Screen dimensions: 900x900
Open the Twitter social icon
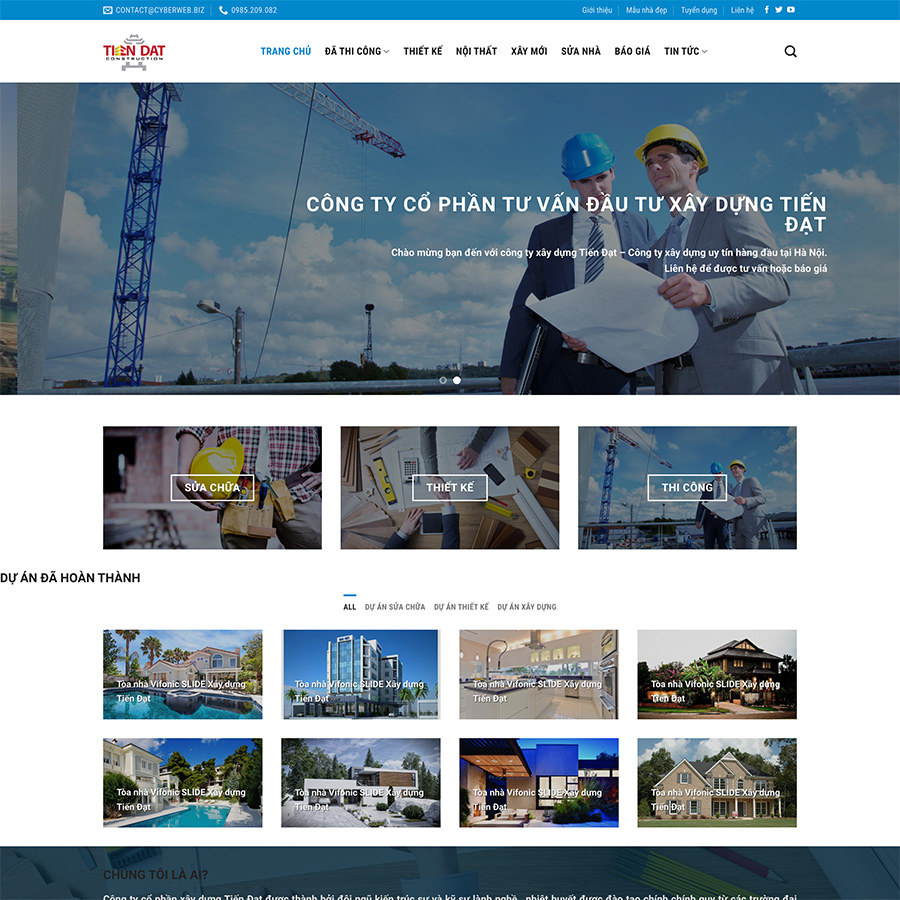click(x=779, y=10)
